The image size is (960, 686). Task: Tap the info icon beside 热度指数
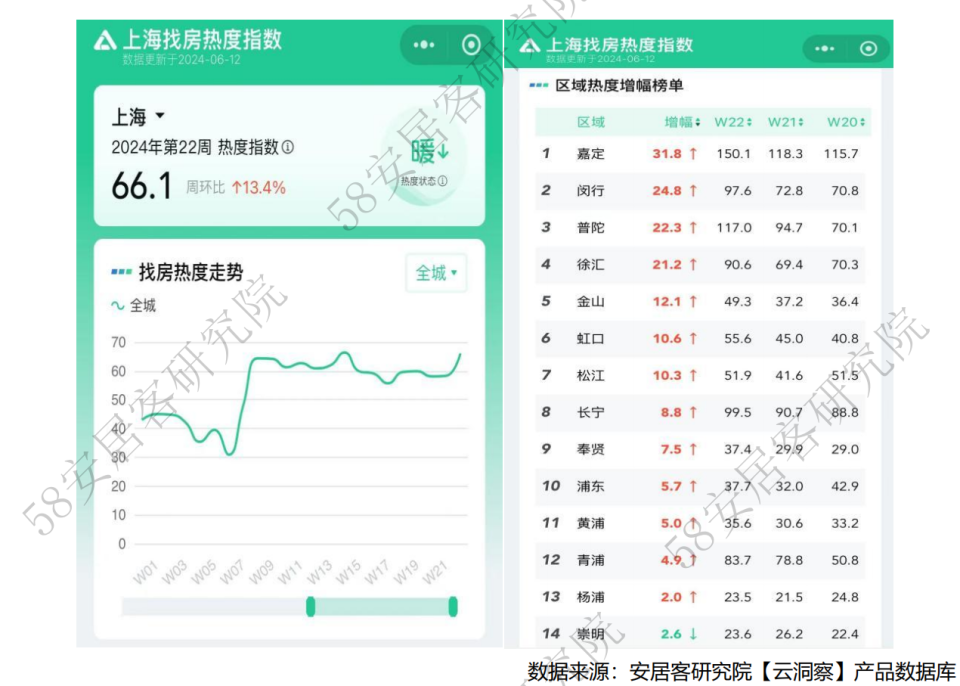coord(288,147)
